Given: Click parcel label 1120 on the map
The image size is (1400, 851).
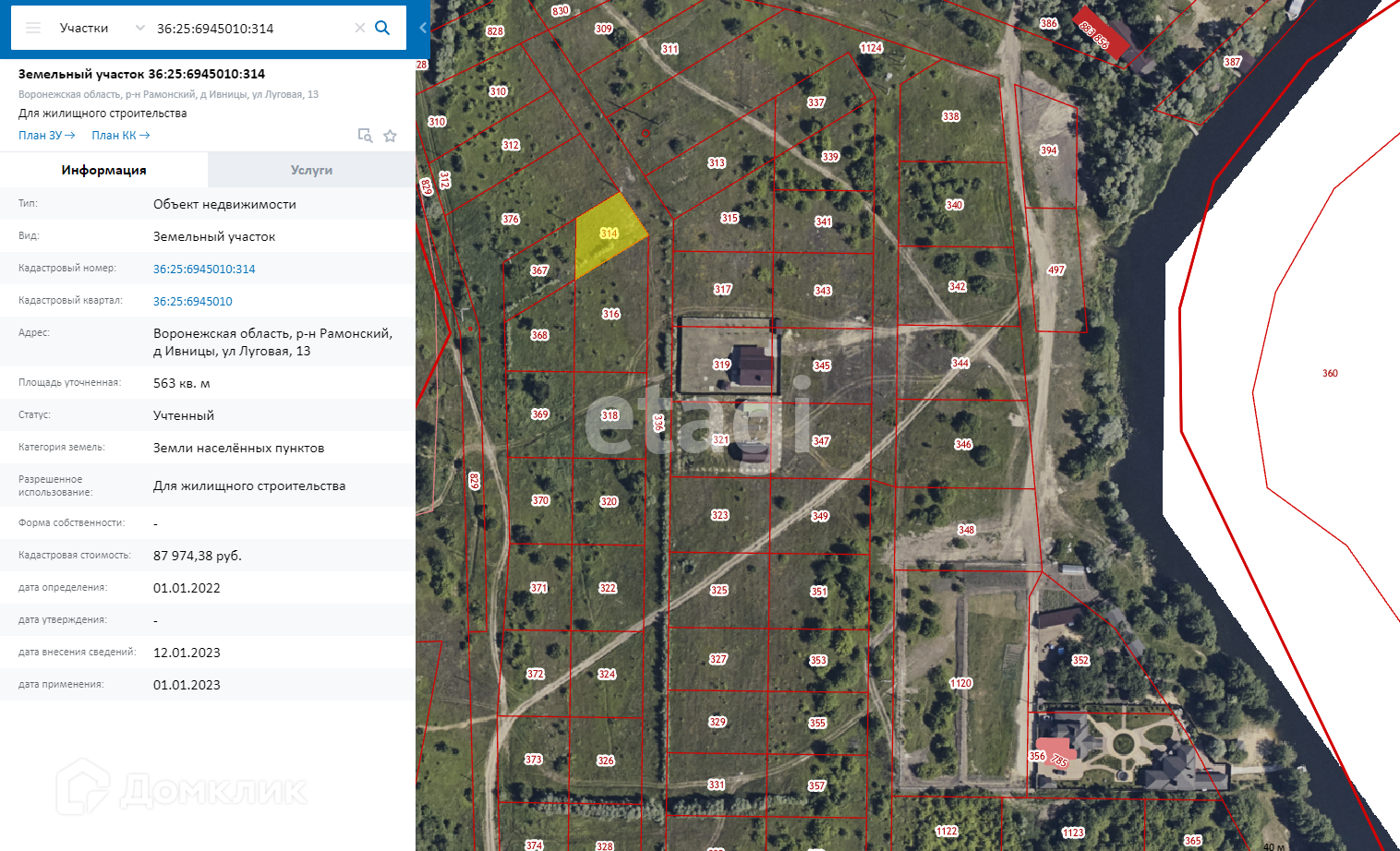Looking at the screenshot, I should pos(960,683).
